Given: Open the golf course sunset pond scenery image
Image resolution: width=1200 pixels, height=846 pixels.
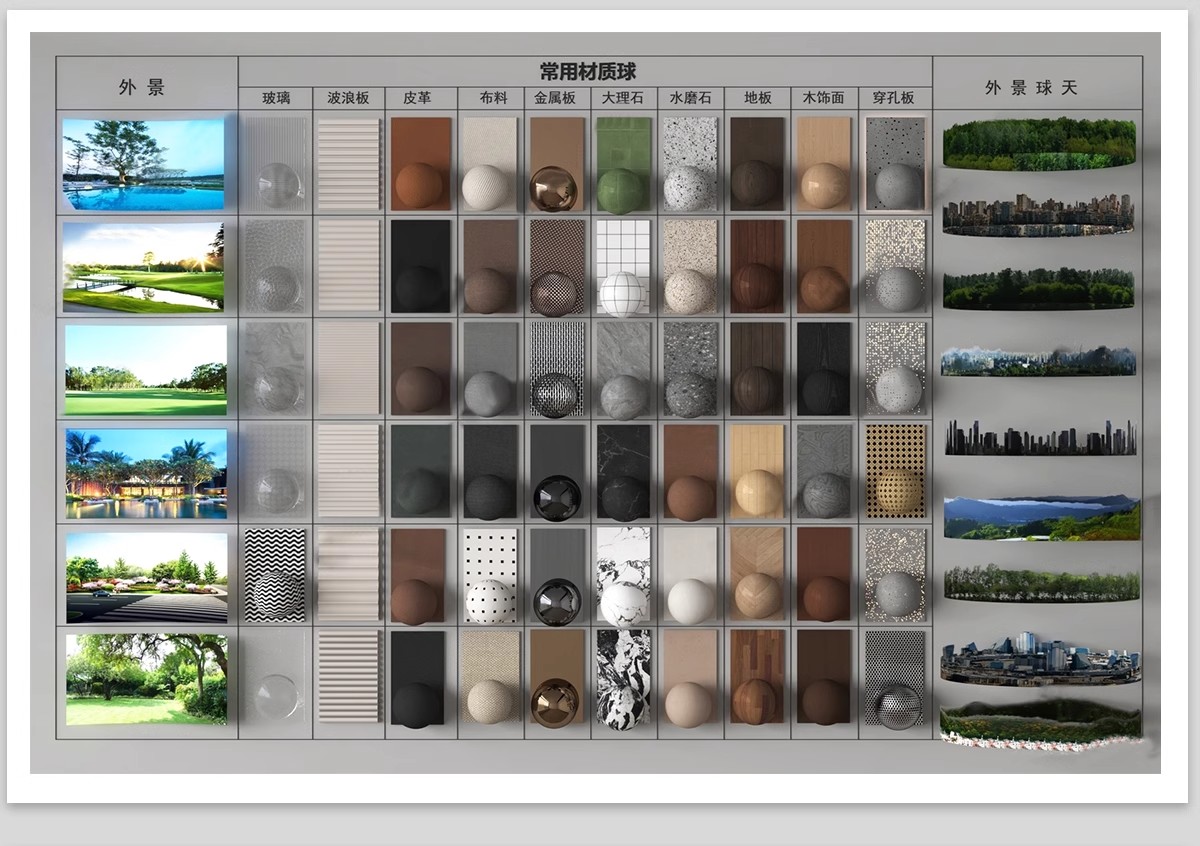Looking at the screenshot, I should [x=144, y=267].
